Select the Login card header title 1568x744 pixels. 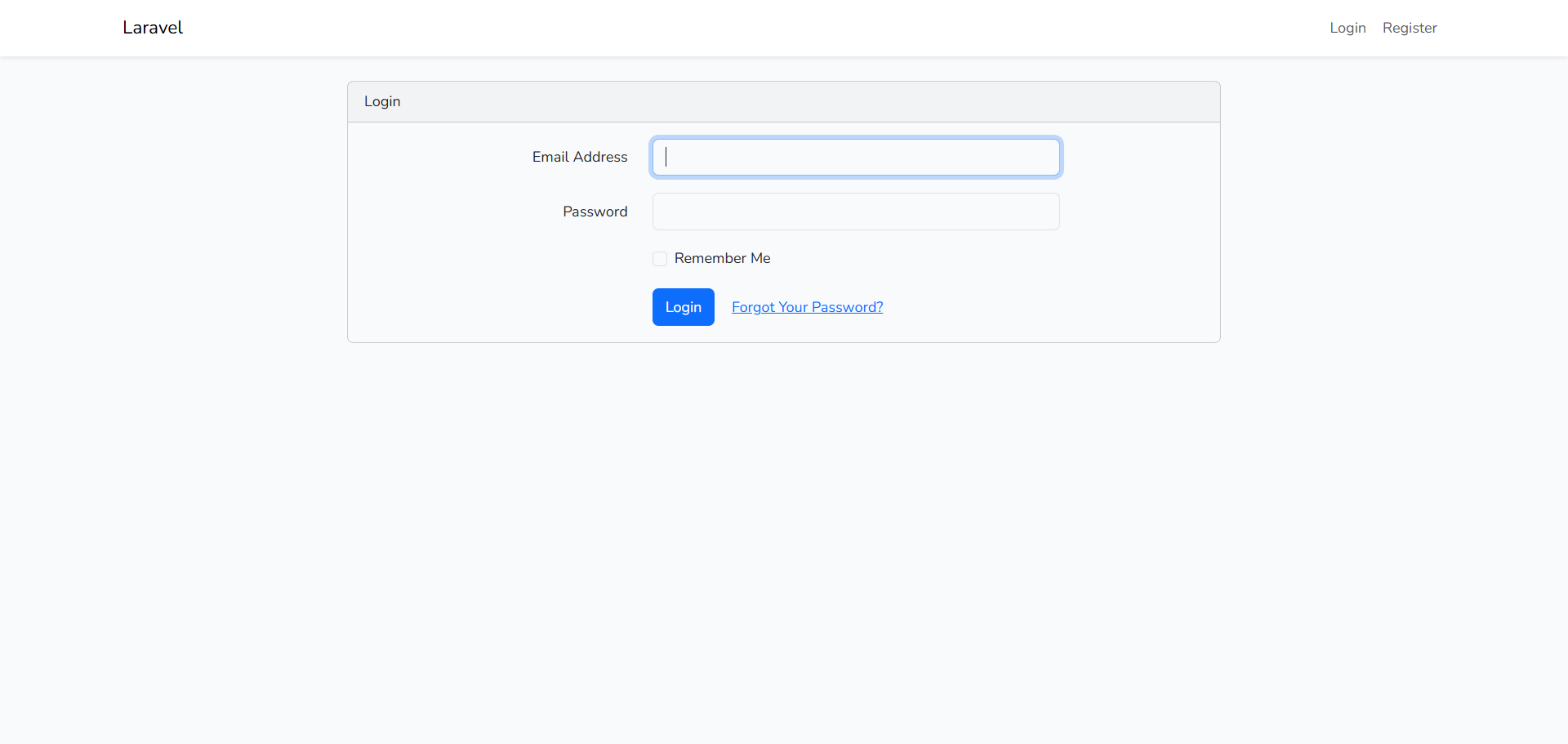[x=382, y=101]
